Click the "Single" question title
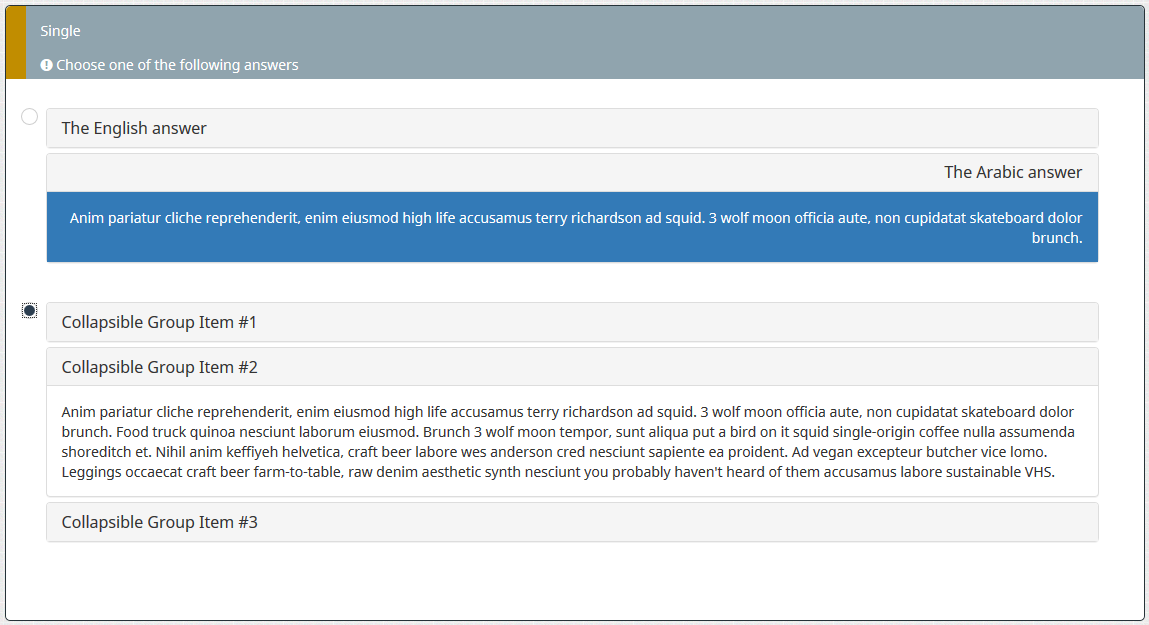 [x=60, y=31]
